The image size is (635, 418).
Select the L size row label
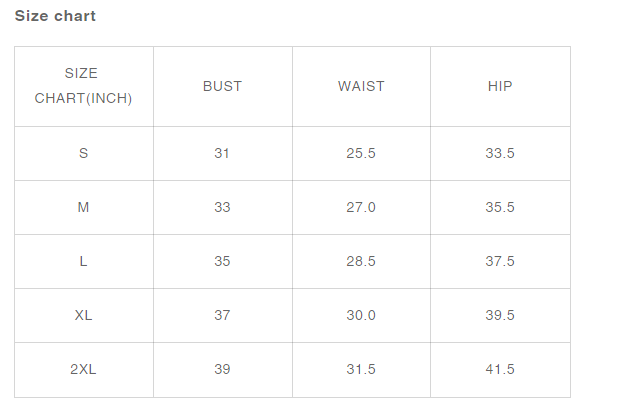(83, 261)
